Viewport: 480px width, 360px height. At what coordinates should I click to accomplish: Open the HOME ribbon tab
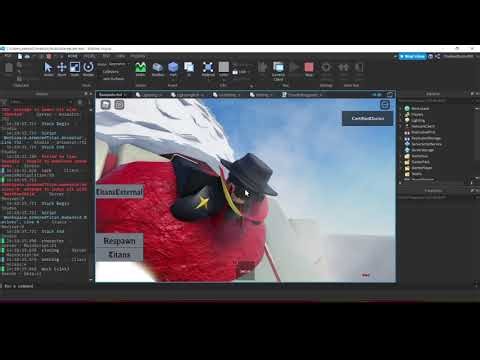point(72,56)
